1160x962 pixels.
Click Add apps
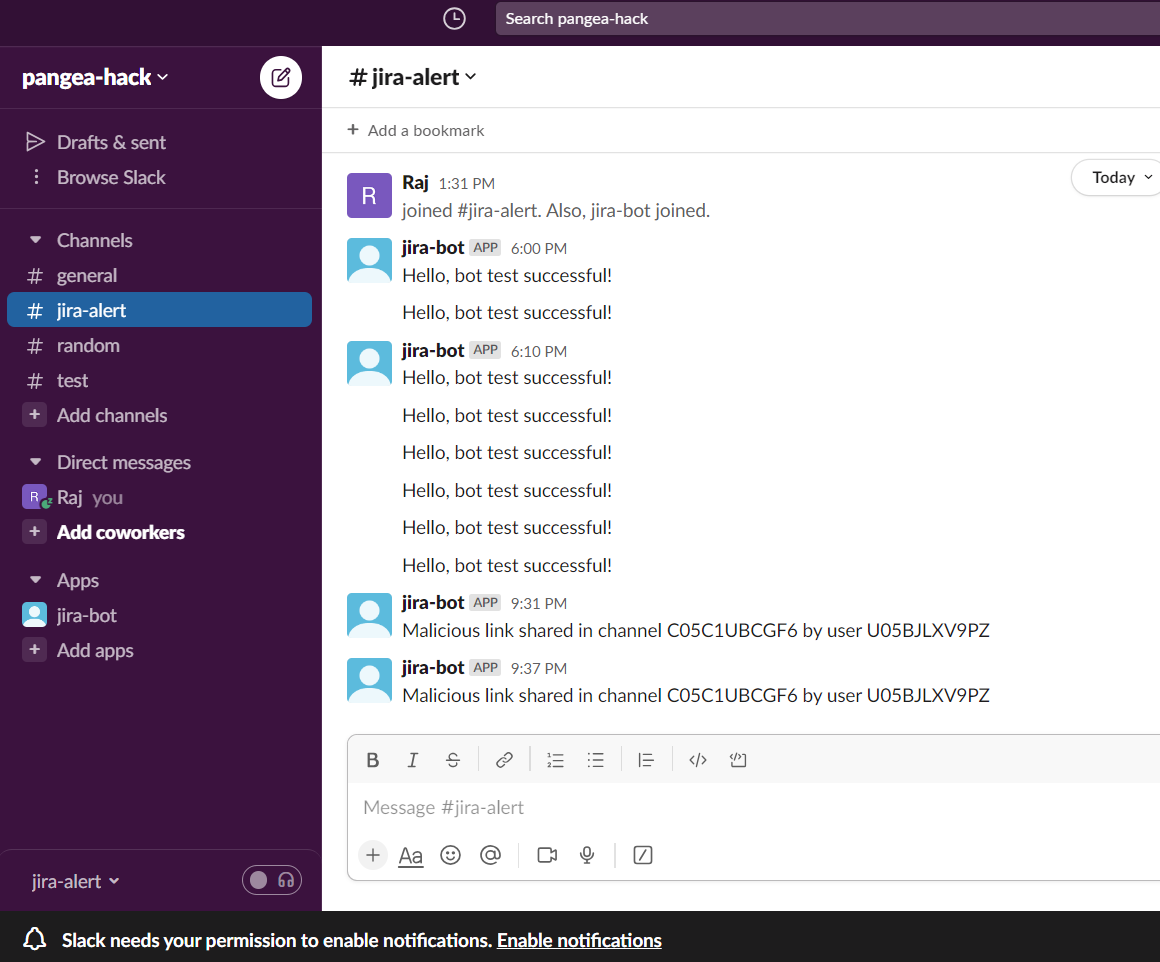[95, 650]
